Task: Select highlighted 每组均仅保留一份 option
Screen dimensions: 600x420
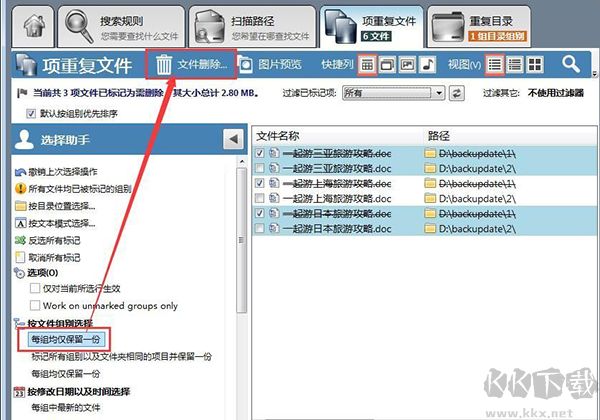Action: point(65,339)
